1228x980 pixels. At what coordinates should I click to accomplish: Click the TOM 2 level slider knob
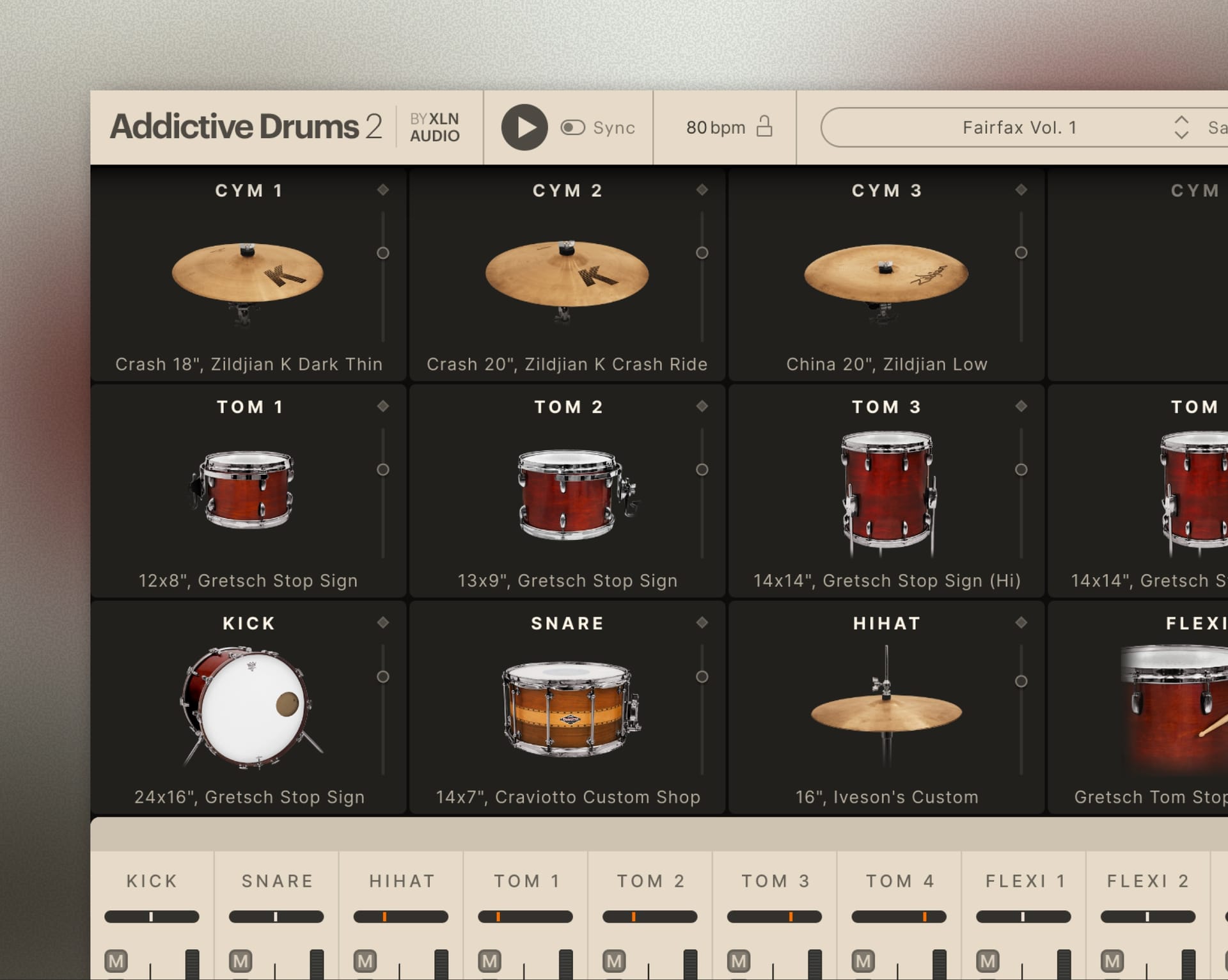702,470
